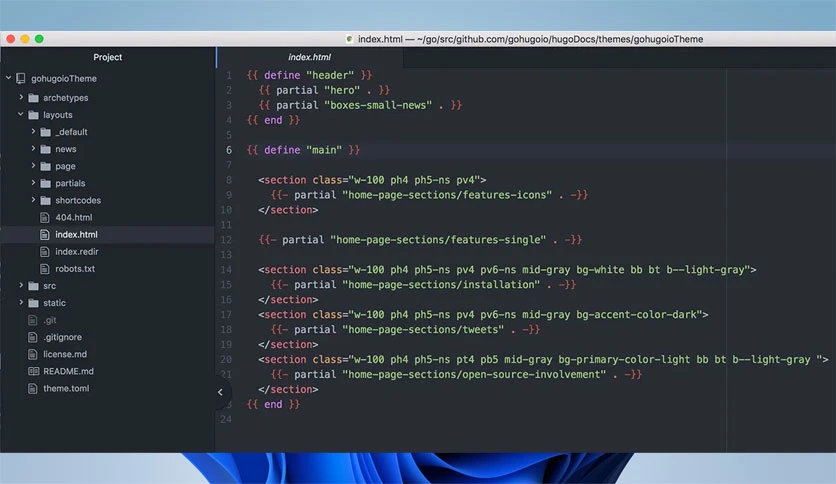Click the partials folder icon
This screenshot has width=836, height=484.
pyautogui.click(x=46, y=183)
